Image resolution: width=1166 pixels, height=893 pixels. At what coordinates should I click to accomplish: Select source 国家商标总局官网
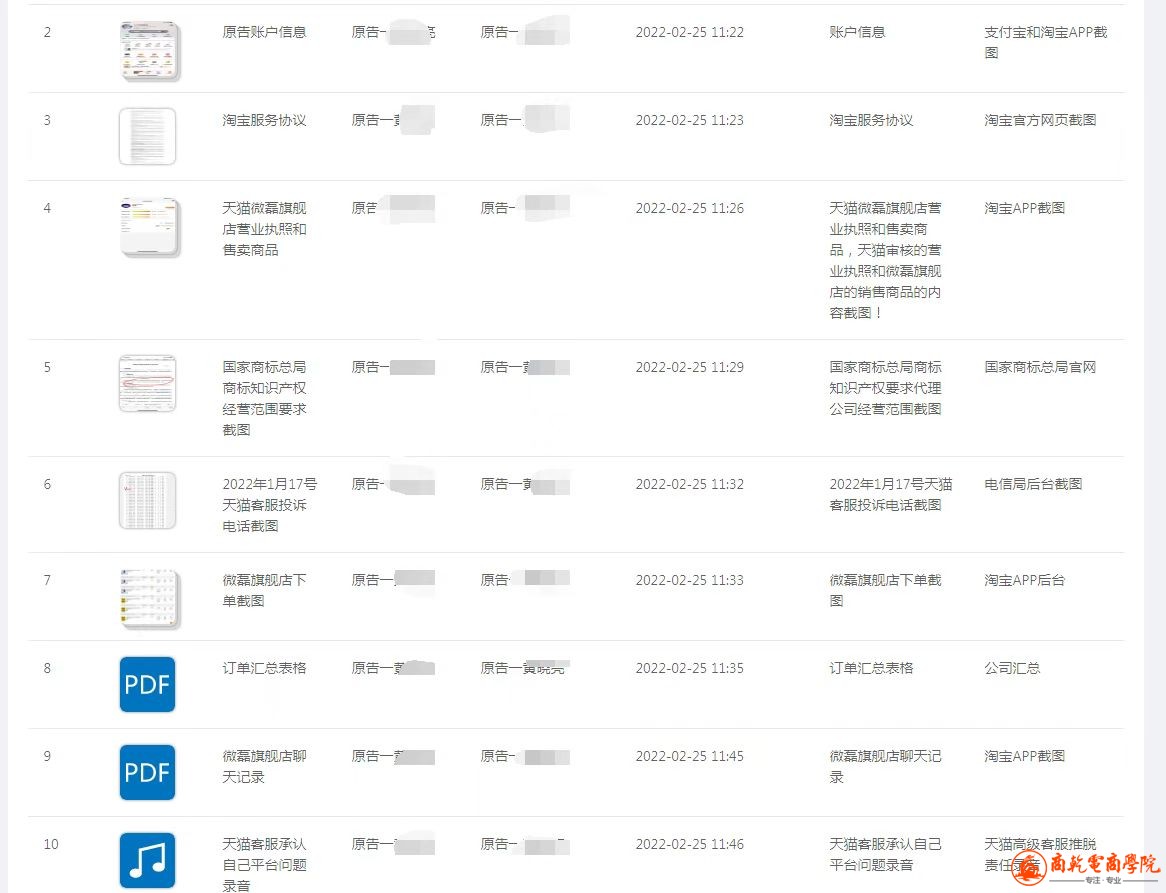point(1040,367)
